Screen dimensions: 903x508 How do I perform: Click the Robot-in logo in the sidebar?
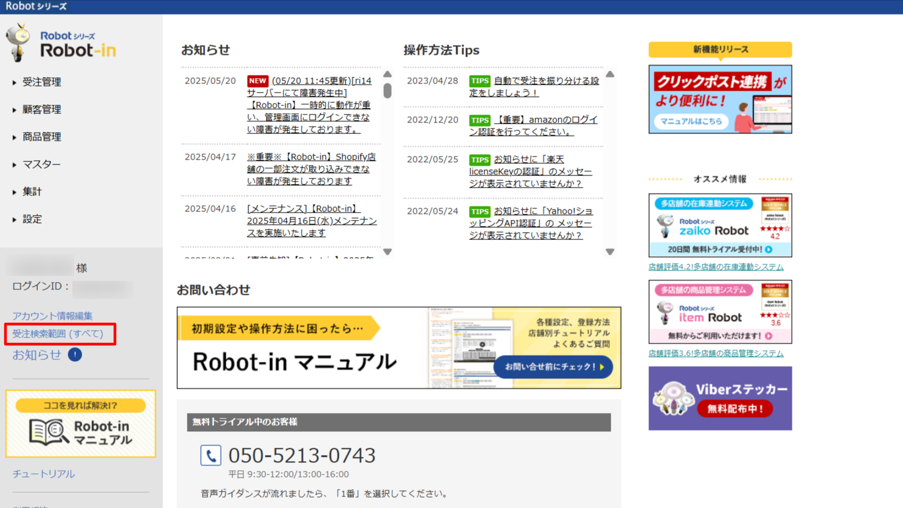61,43
